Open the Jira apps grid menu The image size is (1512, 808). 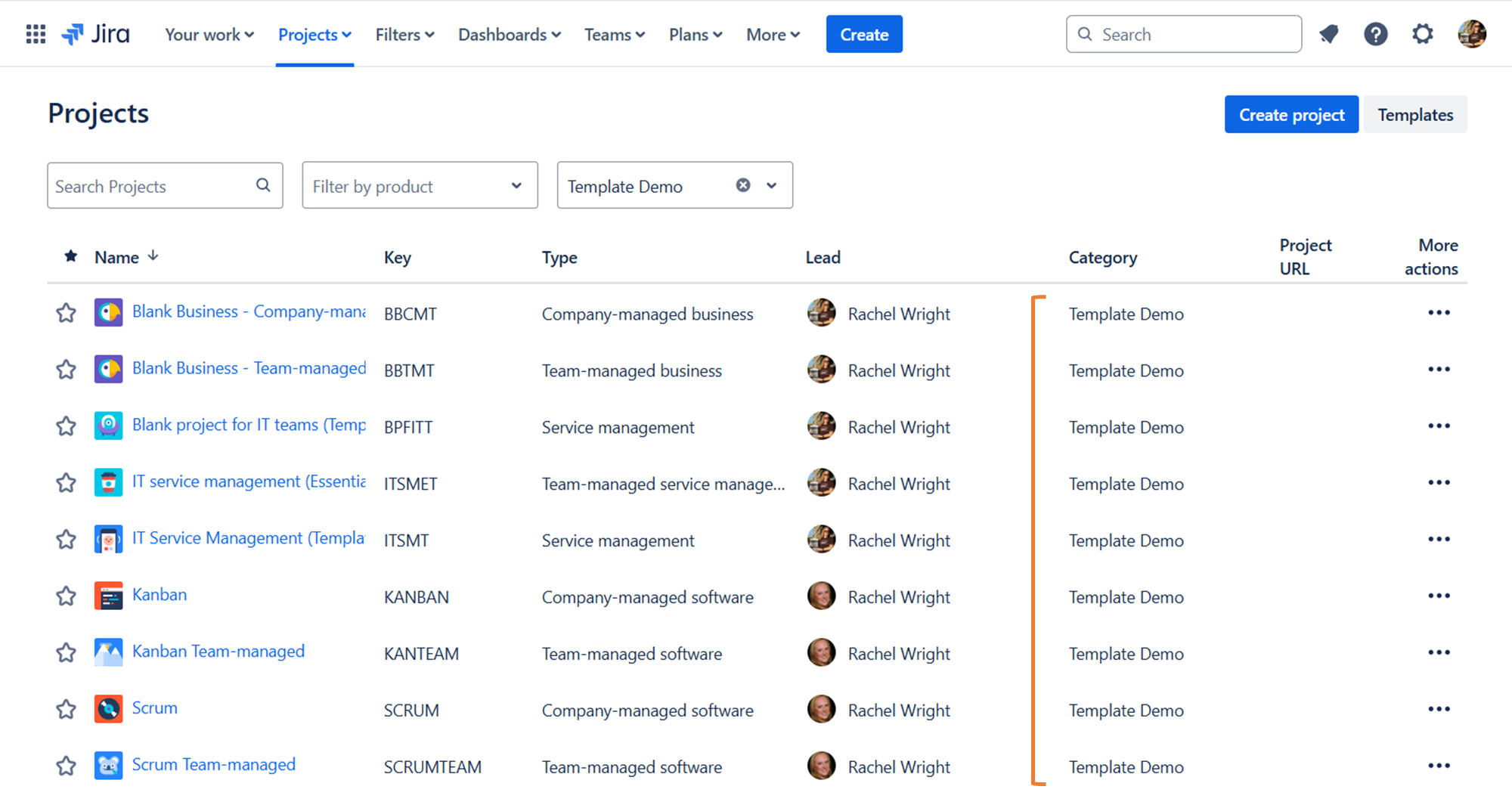35,33
